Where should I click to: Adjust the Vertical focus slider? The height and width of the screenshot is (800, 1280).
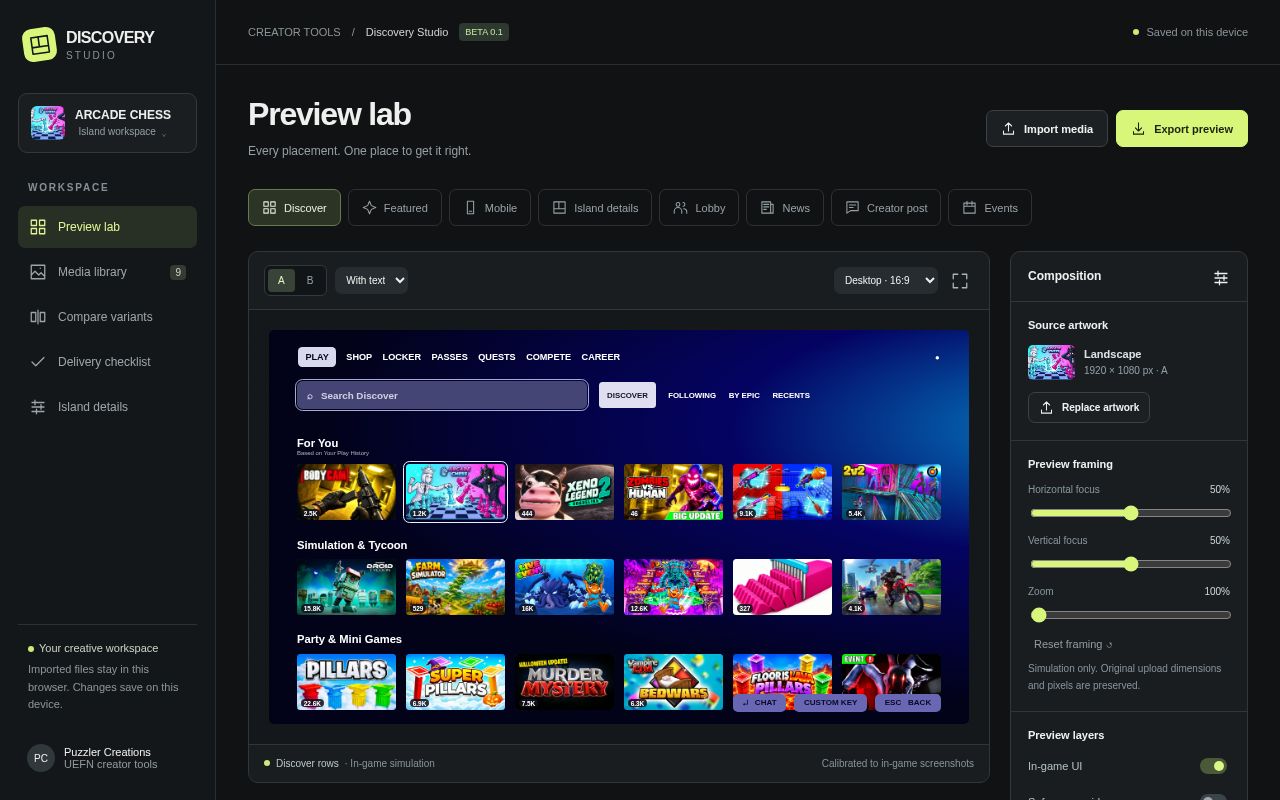pos(1130,564)
